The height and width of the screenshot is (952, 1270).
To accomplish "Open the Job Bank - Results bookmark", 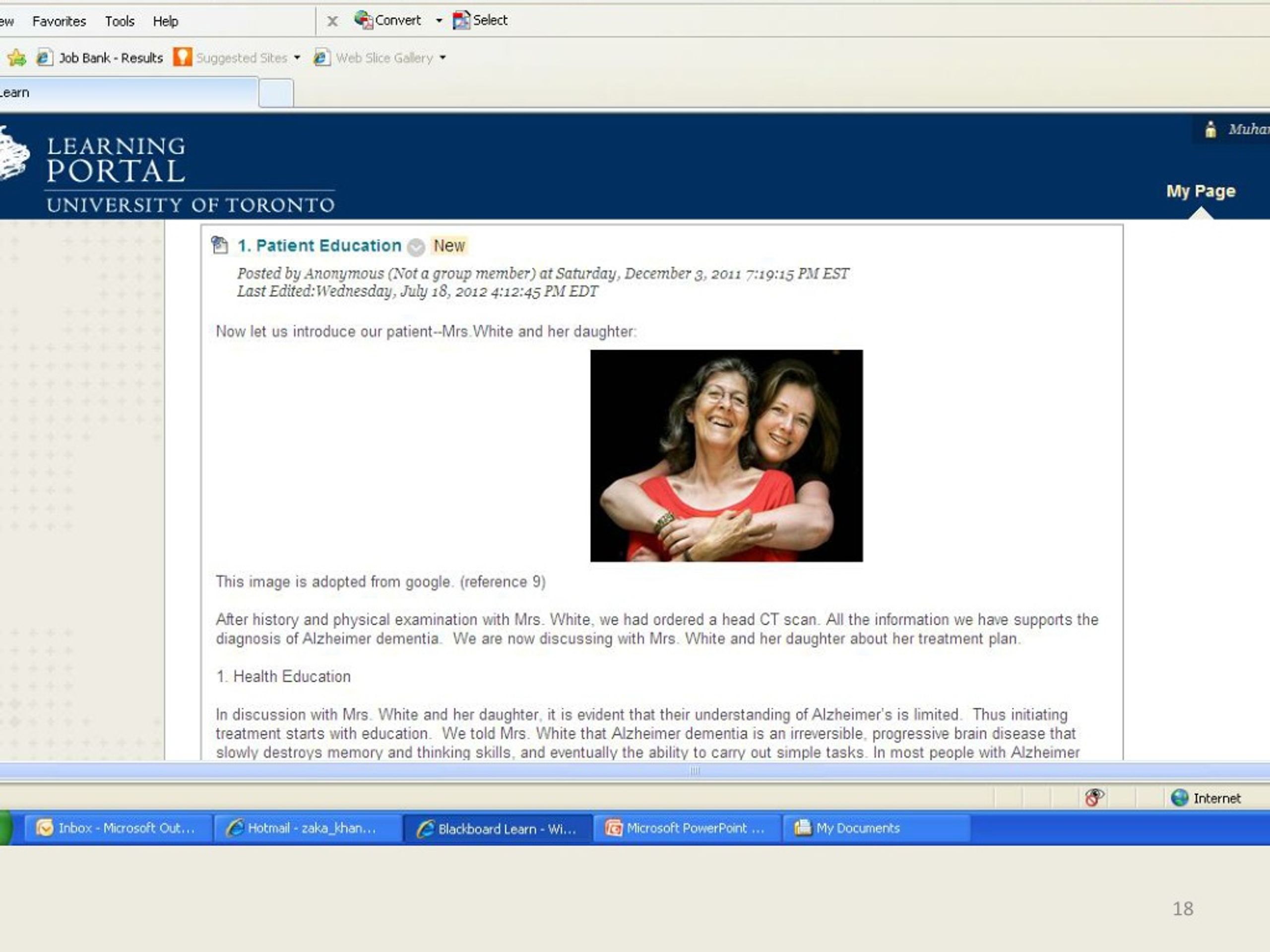I will pos(100,58).
